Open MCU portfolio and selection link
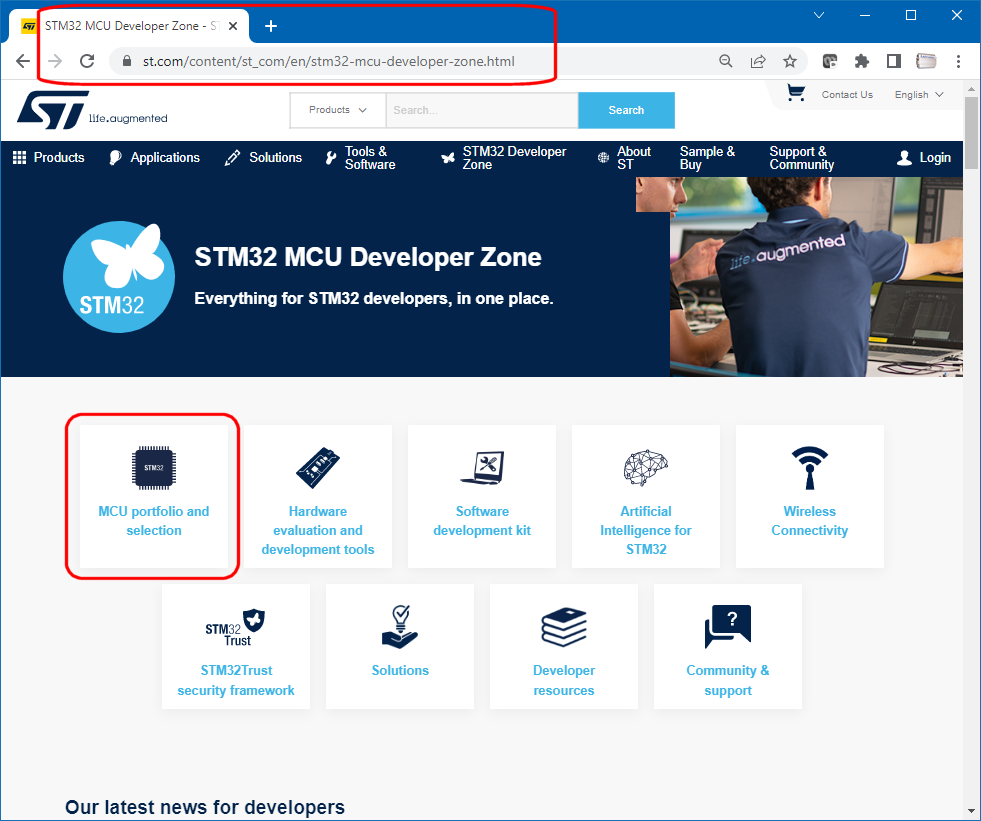Viewport: 981px width, 821px height. (x=154, y=521)
